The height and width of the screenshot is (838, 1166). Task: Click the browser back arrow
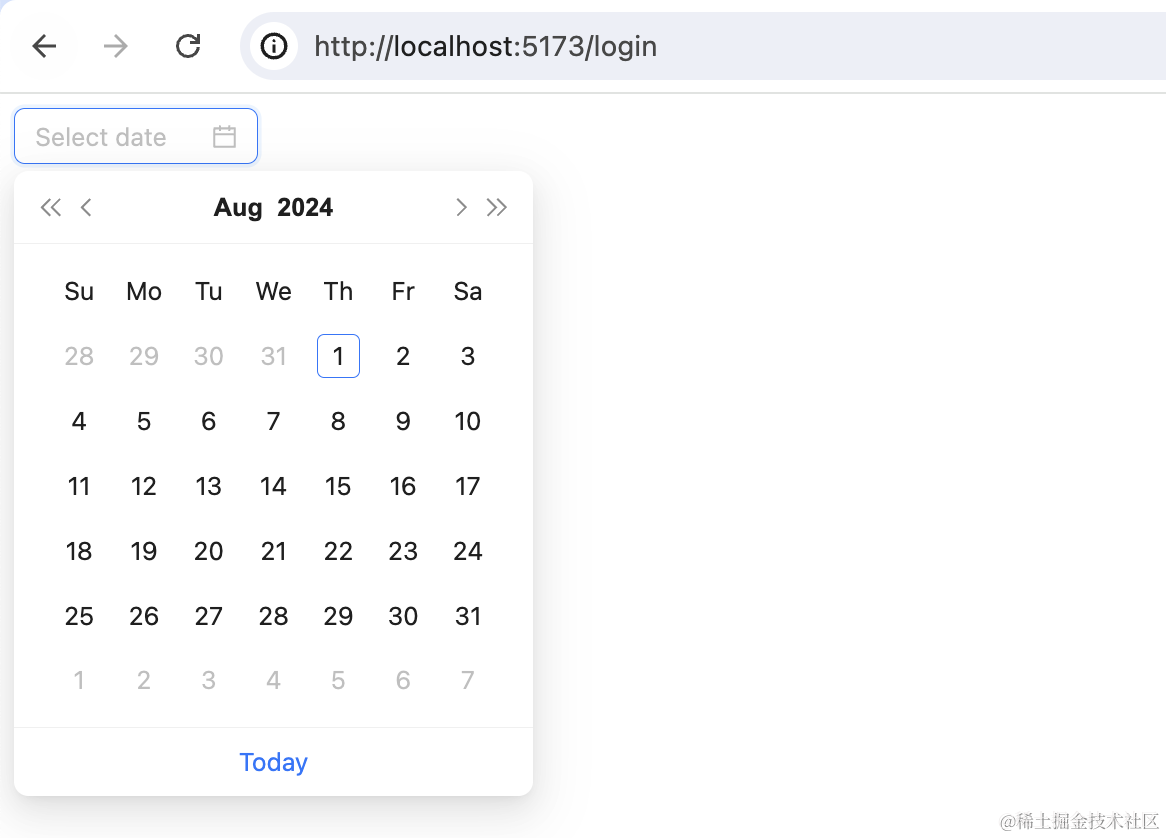coord(44,46)
